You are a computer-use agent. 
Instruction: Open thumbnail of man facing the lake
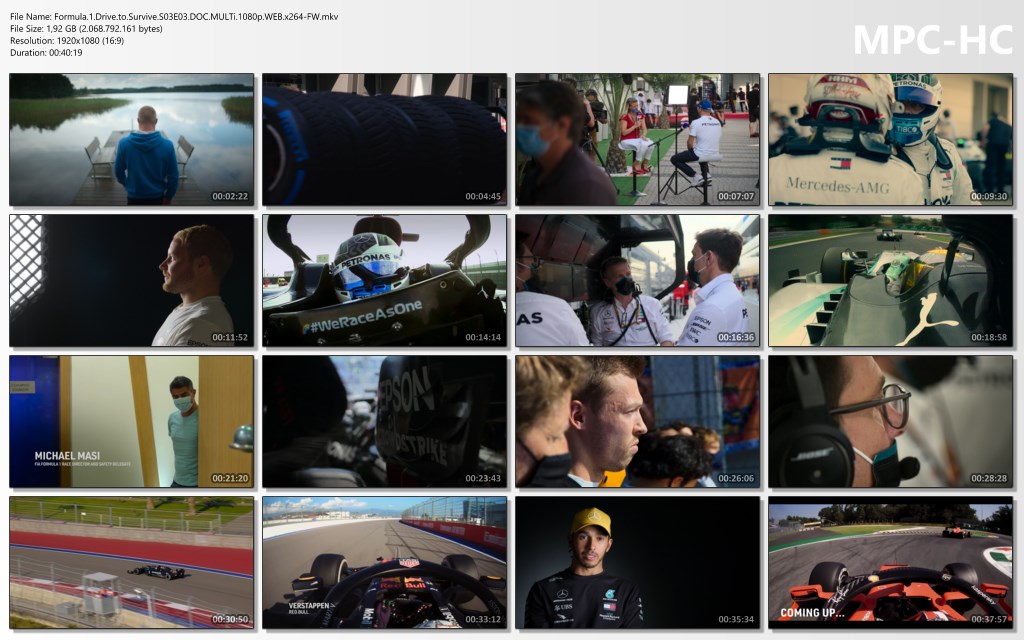point(131,139)
